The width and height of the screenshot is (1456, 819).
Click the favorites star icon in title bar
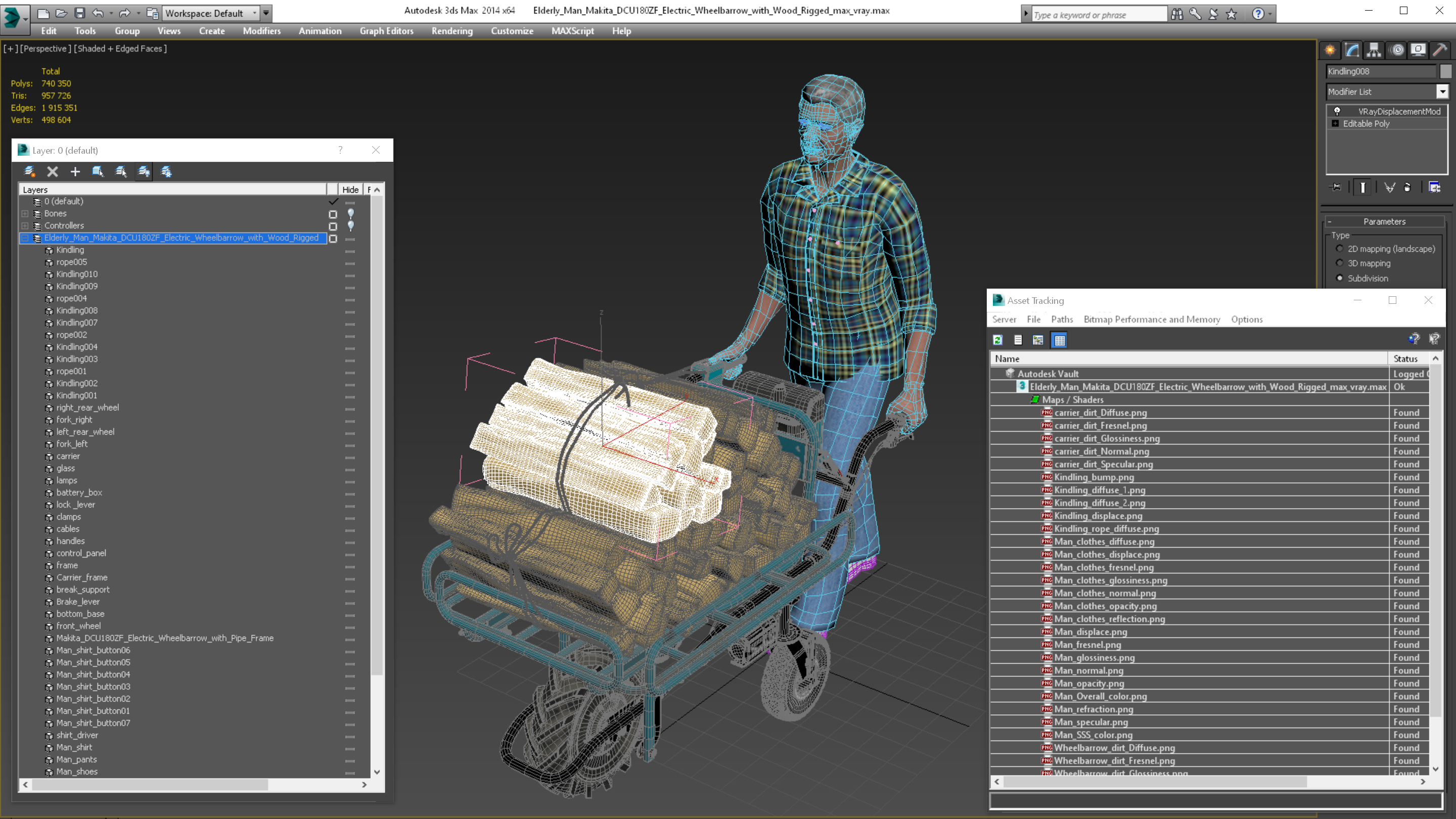click(1232, 14)
